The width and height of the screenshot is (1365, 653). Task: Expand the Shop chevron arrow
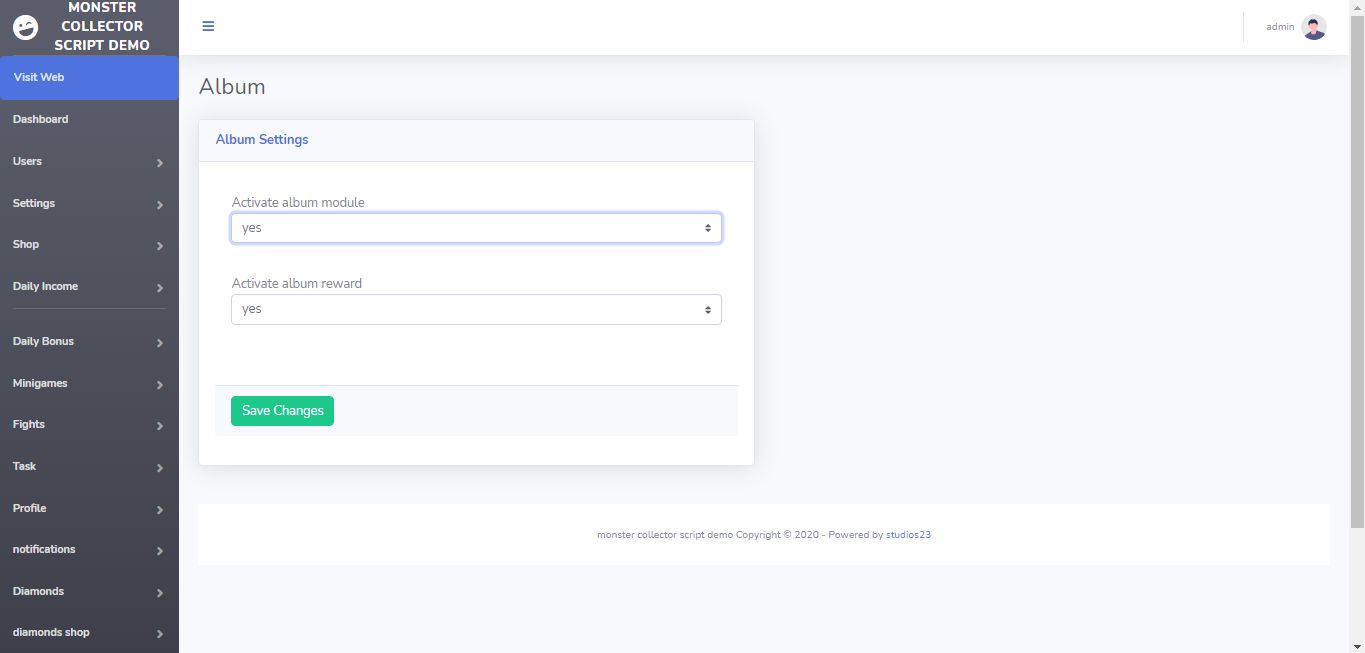160,246
